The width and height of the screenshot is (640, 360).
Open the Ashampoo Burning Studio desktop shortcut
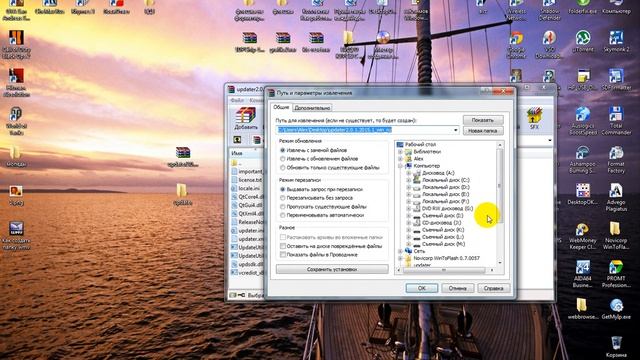tap(582, 160)
